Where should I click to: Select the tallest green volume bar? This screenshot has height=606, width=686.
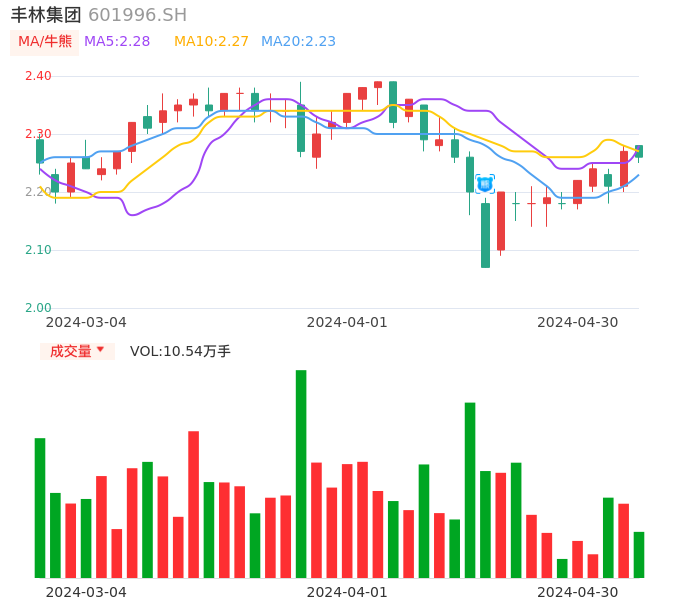(301, 473)
